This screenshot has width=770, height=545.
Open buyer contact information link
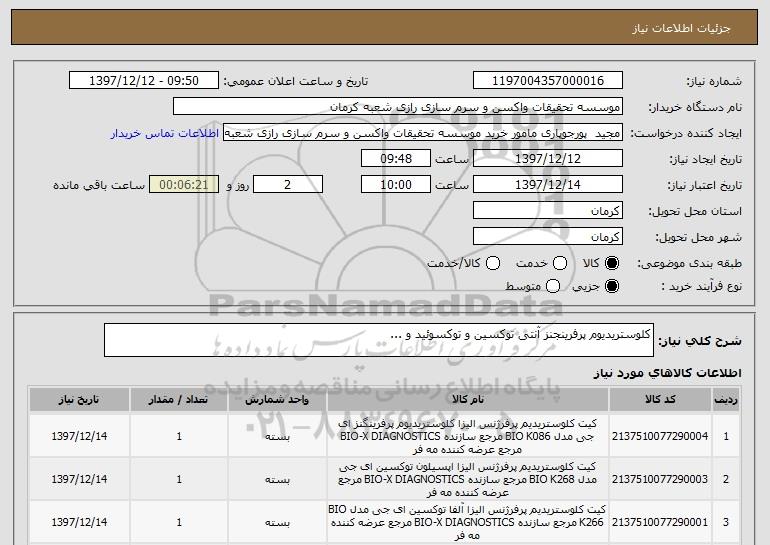point(165,133)
